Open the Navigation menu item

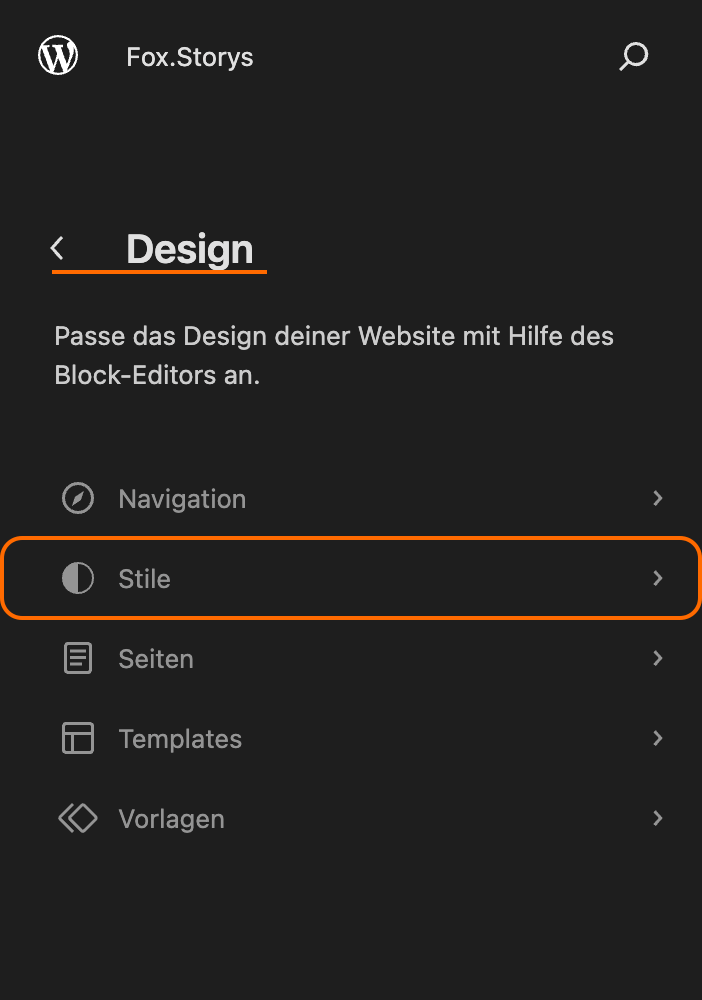click(x=182, y=499)
